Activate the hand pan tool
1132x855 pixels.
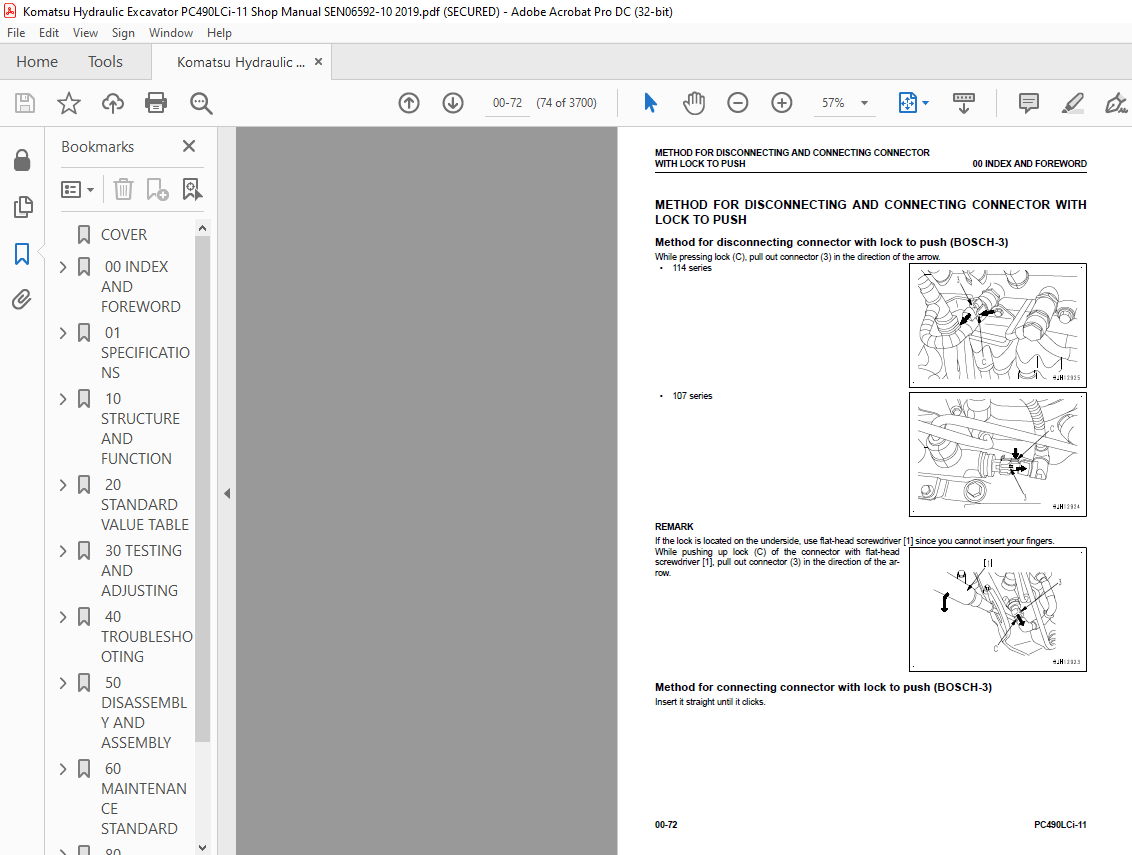tap(694, 103)
